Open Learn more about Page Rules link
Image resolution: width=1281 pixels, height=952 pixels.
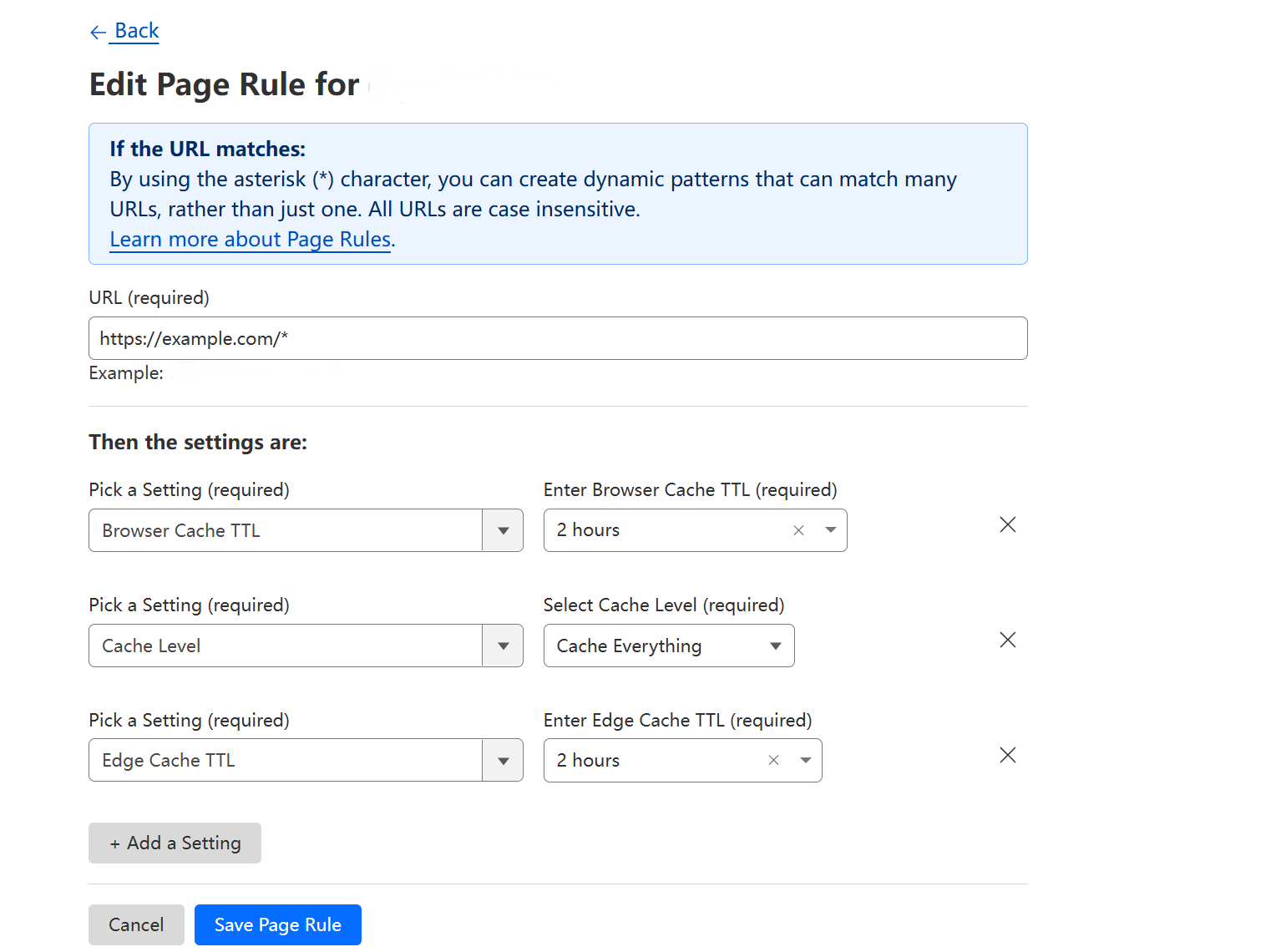[251, 240]
